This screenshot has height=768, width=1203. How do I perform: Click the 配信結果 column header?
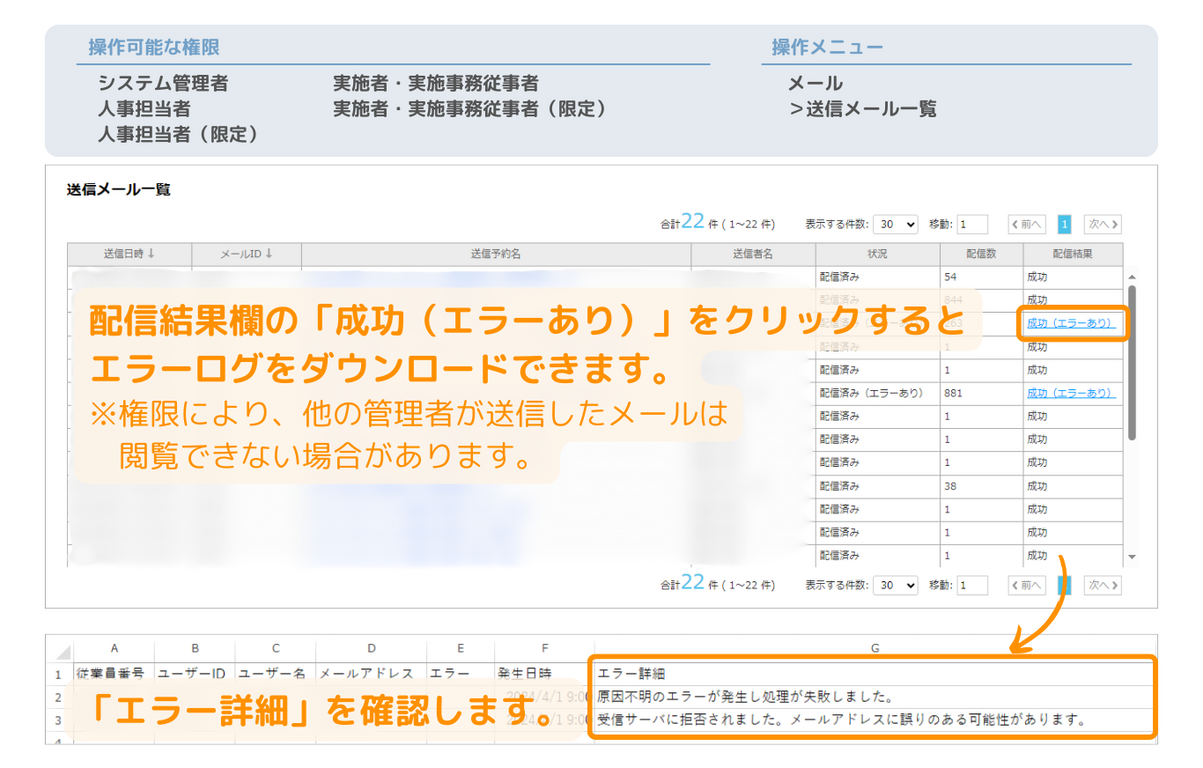click(1071, 254)
